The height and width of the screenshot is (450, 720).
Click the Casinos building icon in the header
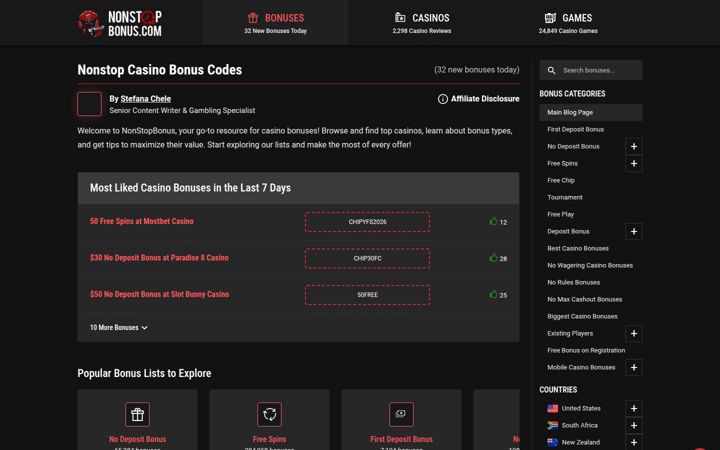400,17
